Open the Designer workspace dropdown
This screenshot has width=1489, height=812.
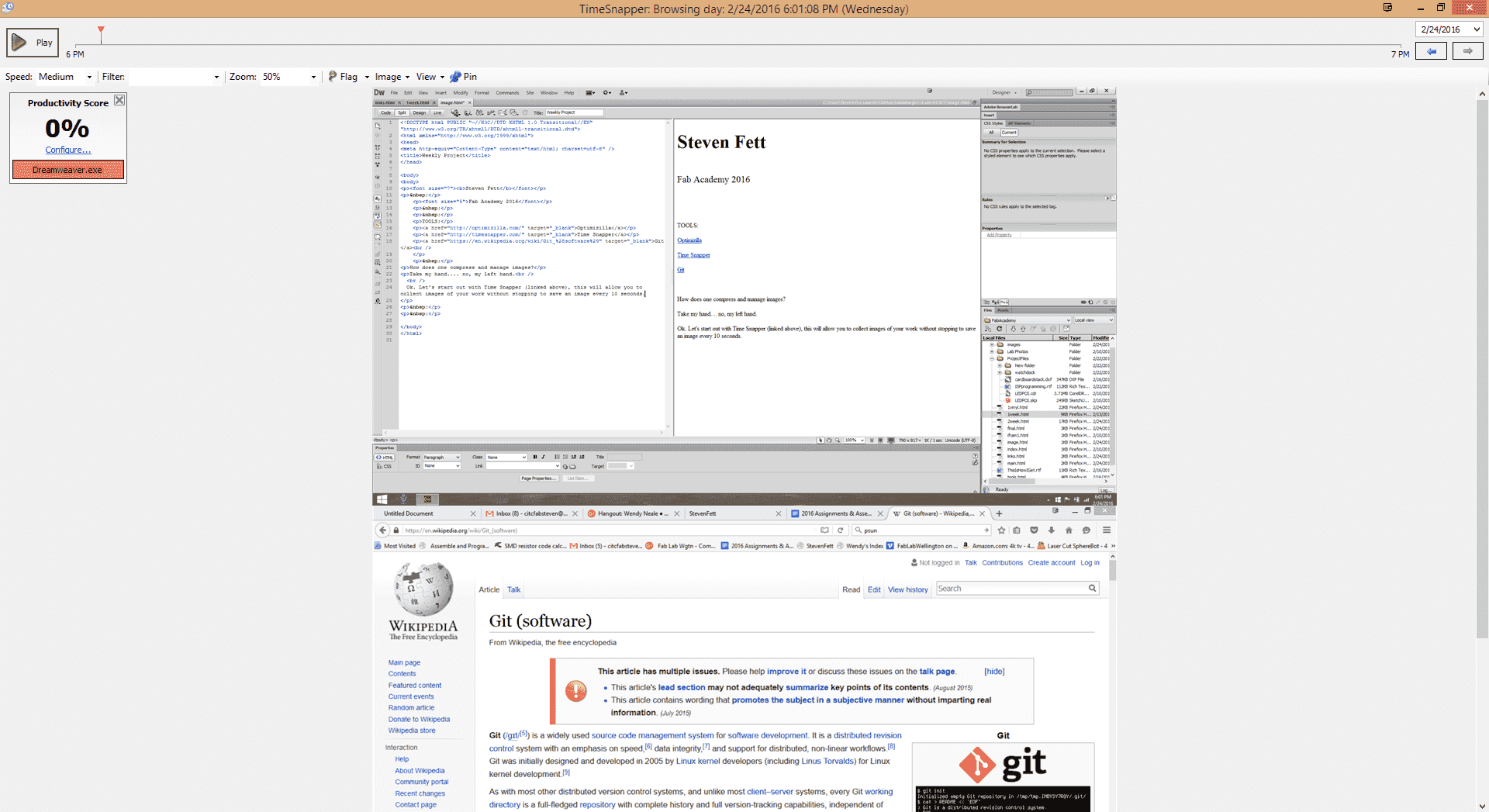pos(1004,92)
